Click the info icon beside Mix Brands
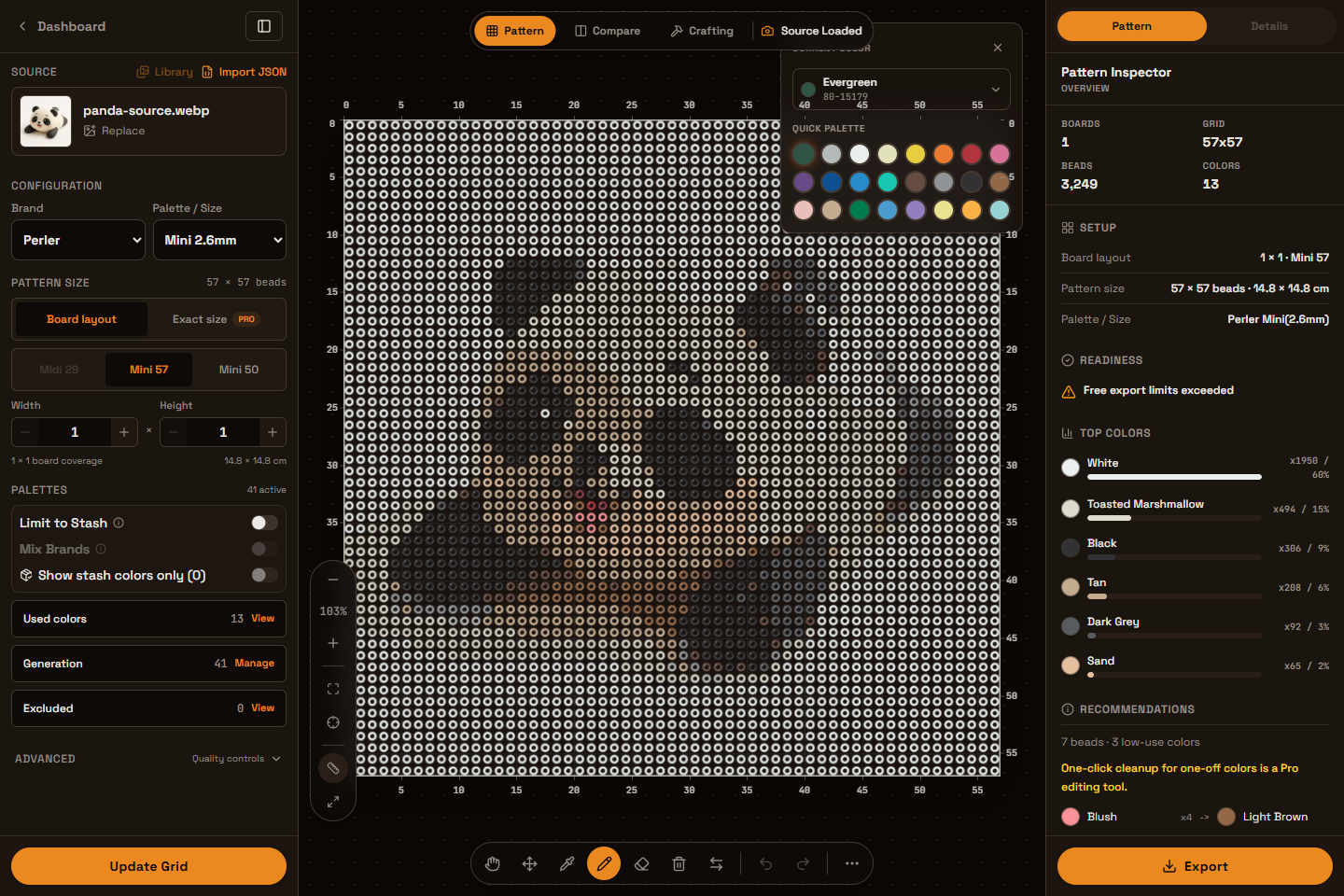1344x896 pixels. [x=101, y=549]
